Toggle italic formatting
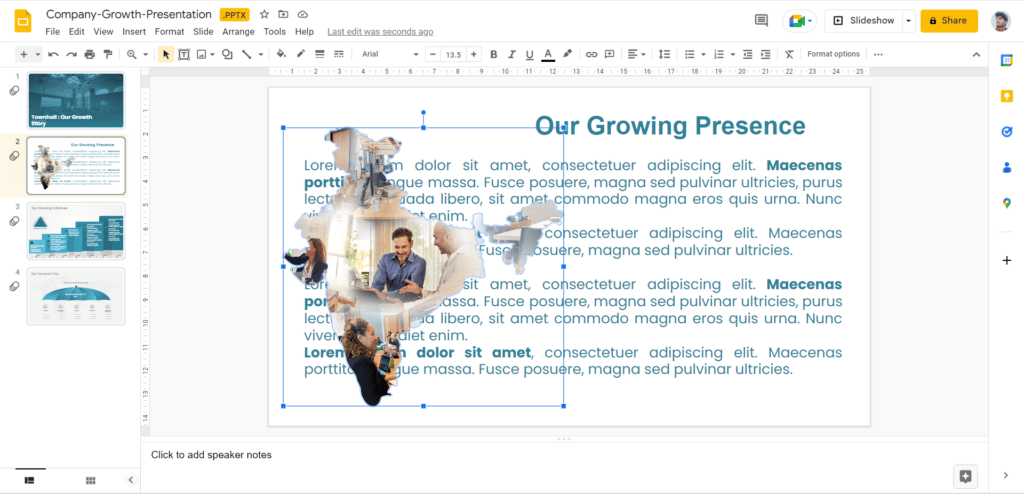1024x494 pixels. tap(510, 54)
